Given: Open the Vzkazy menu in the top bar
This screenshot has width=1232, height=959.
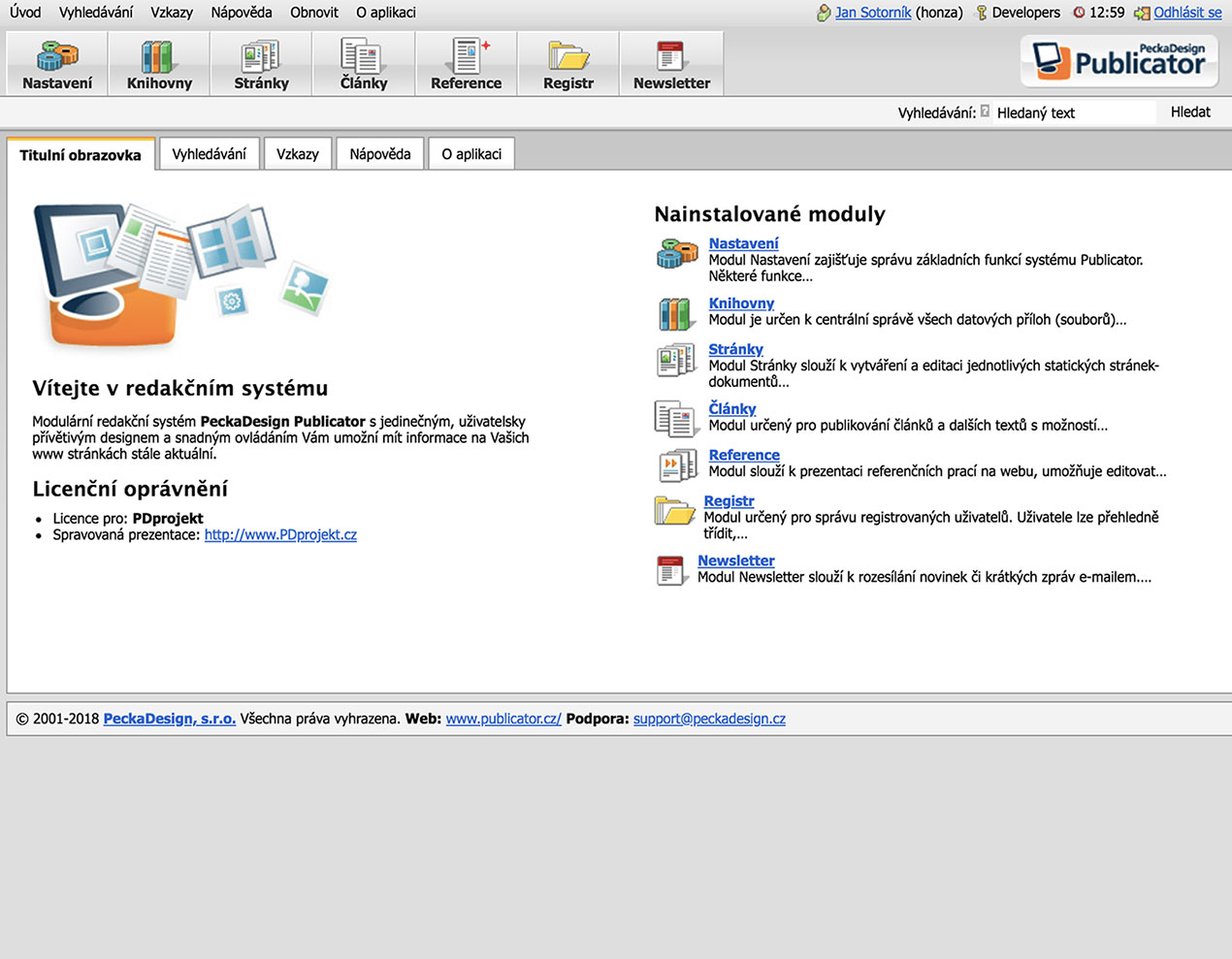Looking at the screenshot, I should 172,13.
